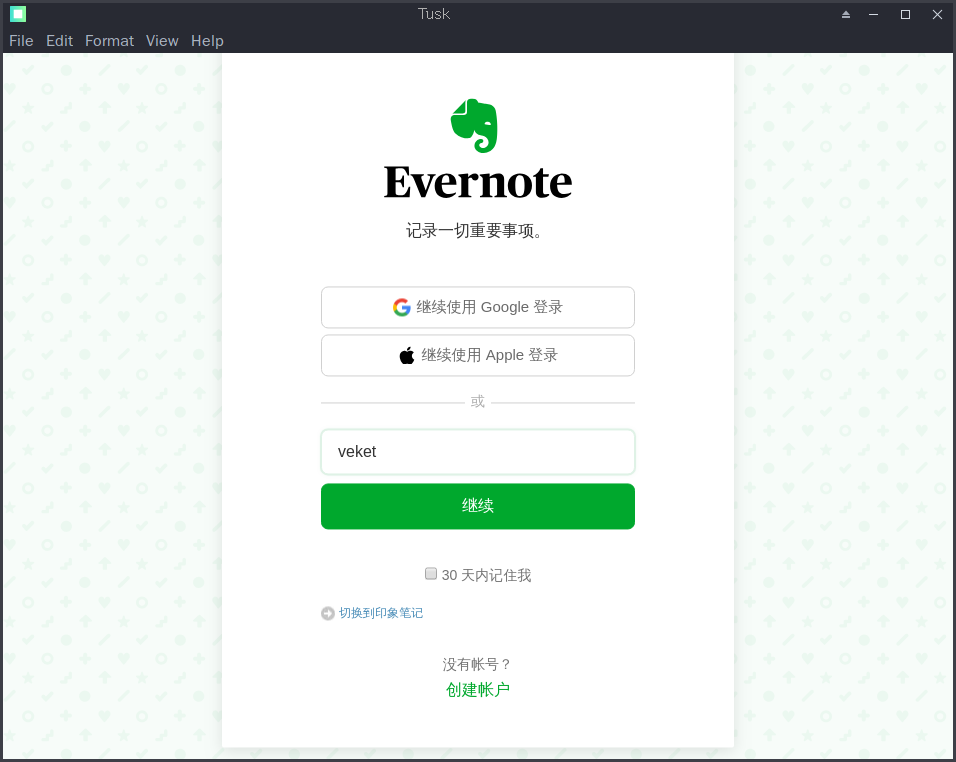Click the tagline 记录一切重要事项。
Screen dimensions: 956x762
pos(474,231)
